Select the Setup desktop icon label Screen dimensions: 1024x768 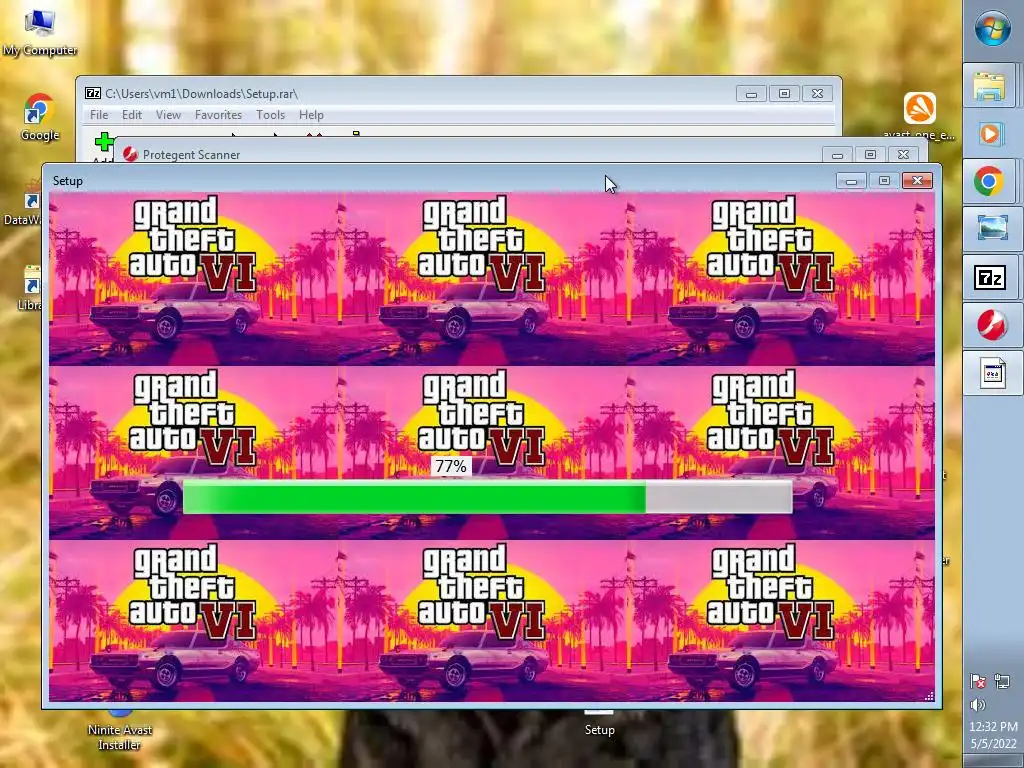[x=600, y=729]
